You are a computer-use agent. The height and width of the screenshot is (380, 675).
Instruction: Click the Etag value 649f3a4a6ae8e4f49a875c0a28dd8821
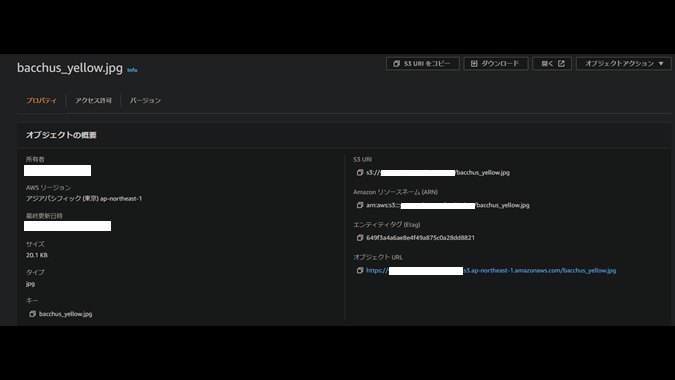coord(420,238)
